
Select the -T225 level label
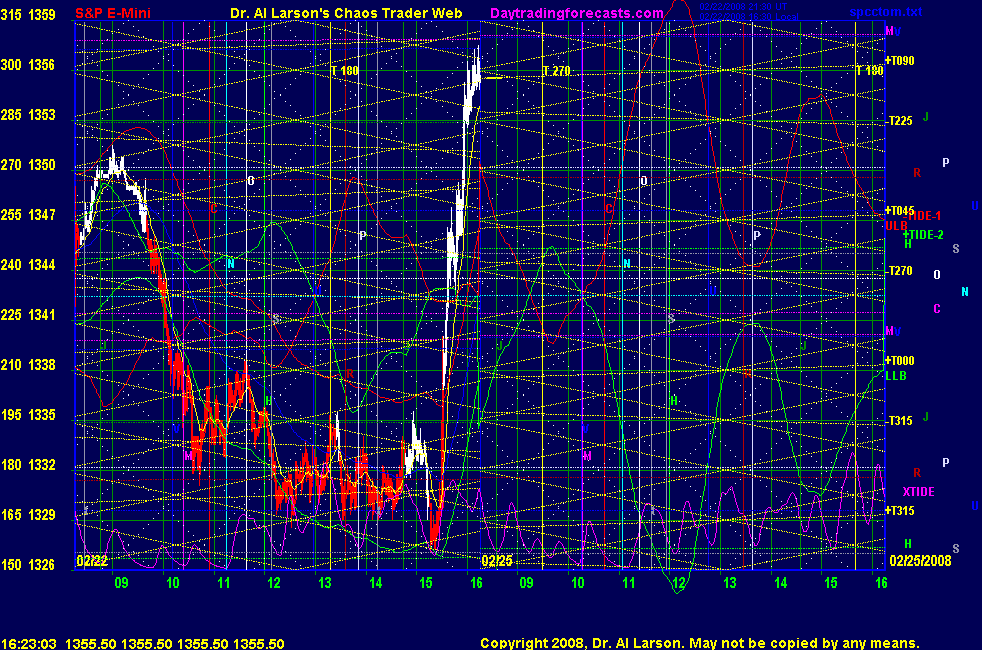[x=900, y=121]
